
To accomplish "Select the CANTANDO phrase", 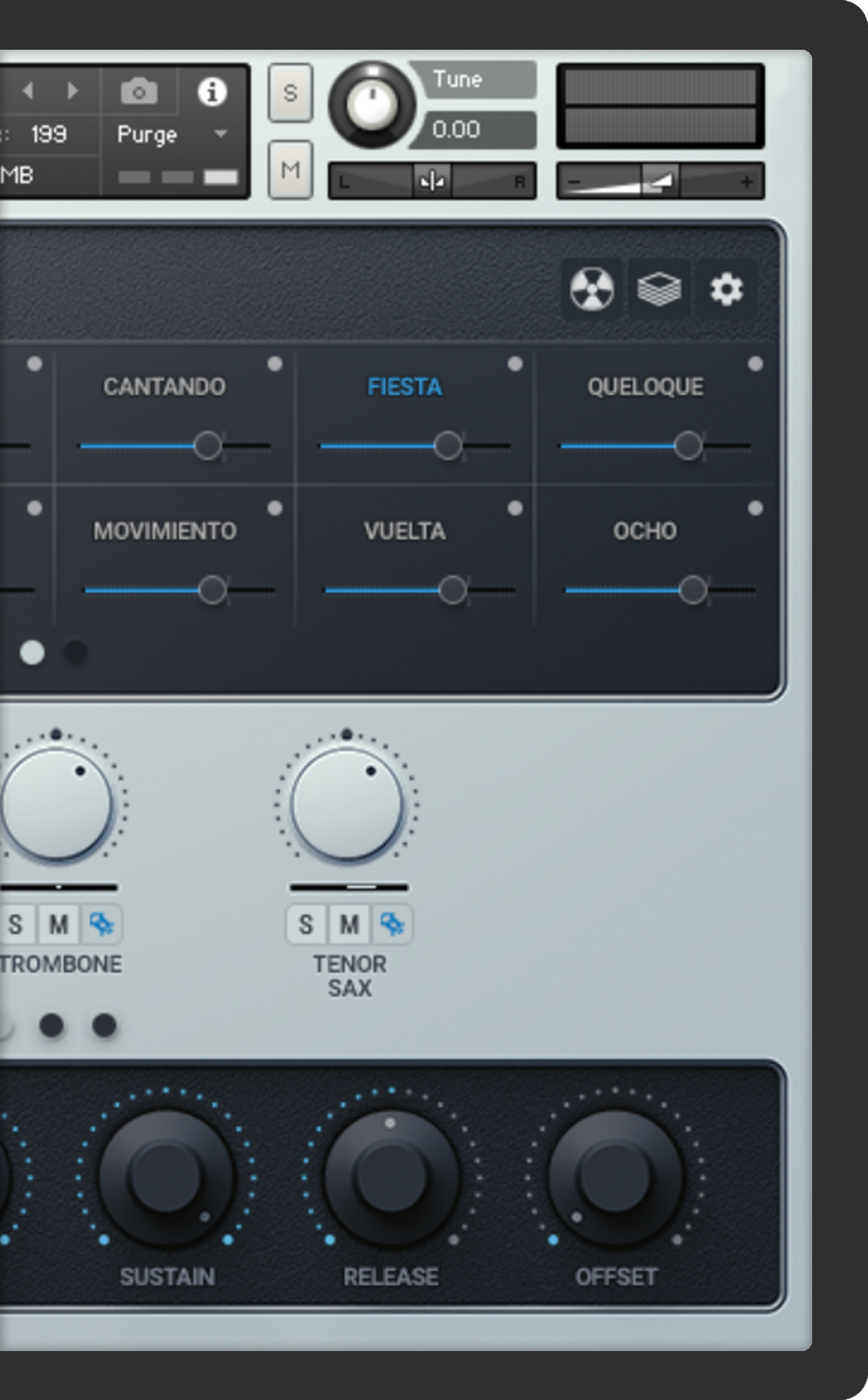I will 164,387.
